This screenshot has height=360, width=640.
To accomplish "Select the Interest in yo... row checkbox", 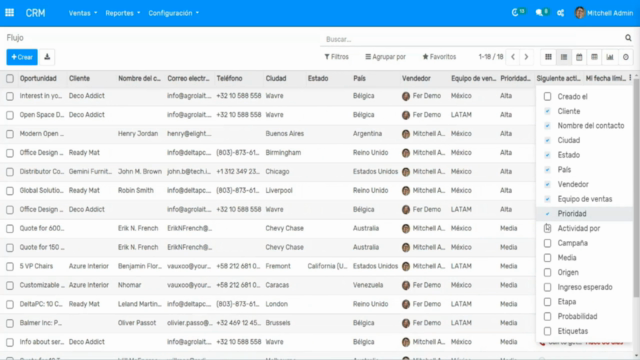I will coord(10,96).
